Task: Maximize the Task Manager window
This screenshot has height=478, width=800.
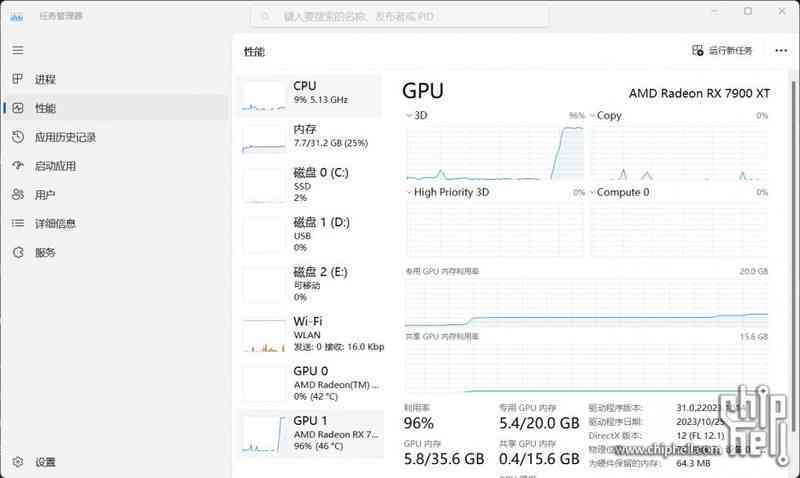Action: click(x=748, y=11)
